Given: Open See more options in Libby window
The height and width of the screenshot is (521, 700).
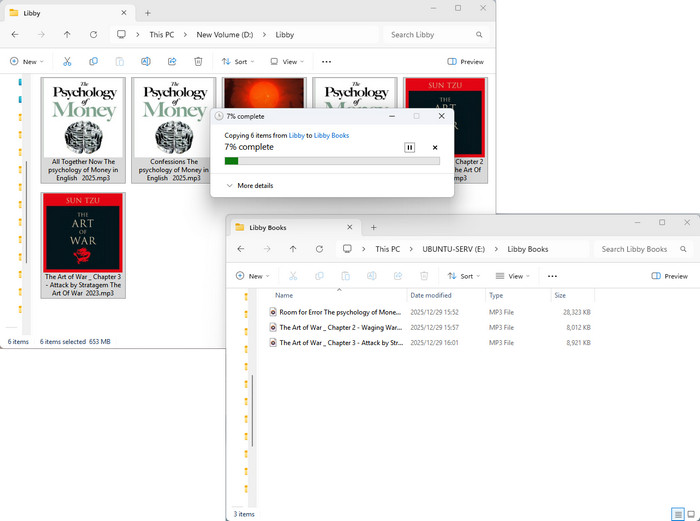Looking at the screenshot, I should pyautogui.click(x=326, y=62).
